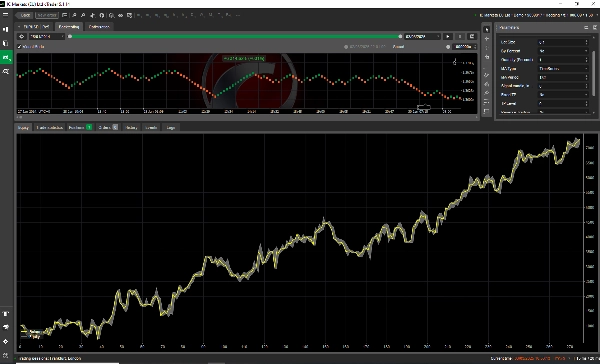Screen dimensions: 600x364
Task: Open the backtest end date dropdown
Action: [x=422, y=36]
